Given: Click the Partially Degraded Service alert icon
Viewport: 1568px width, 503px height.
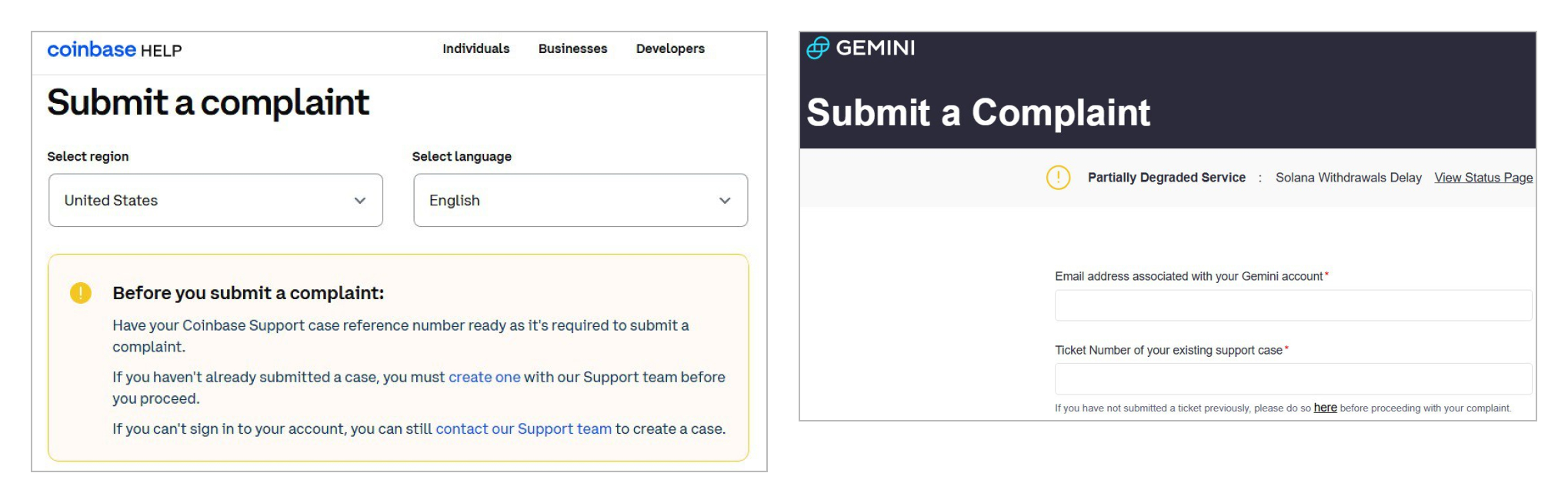Looking at the screenshot, I should tap(1058, 178).
